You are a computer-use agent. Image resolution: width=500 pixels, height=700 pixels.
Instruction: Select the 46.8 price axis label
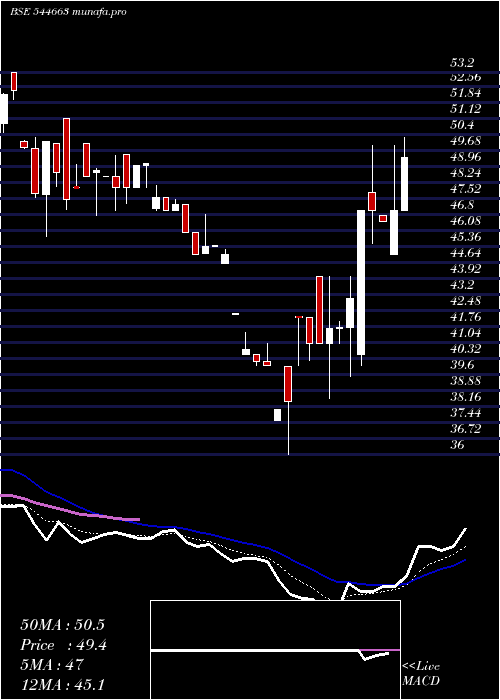click(x=462, y=205)
